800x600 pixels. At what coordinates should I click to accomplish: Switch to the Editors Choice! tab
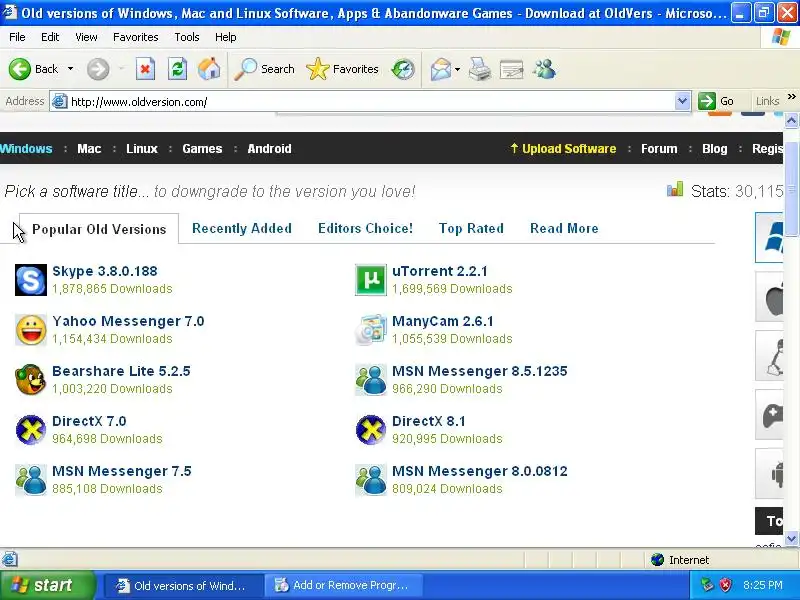tap(365, 228)
